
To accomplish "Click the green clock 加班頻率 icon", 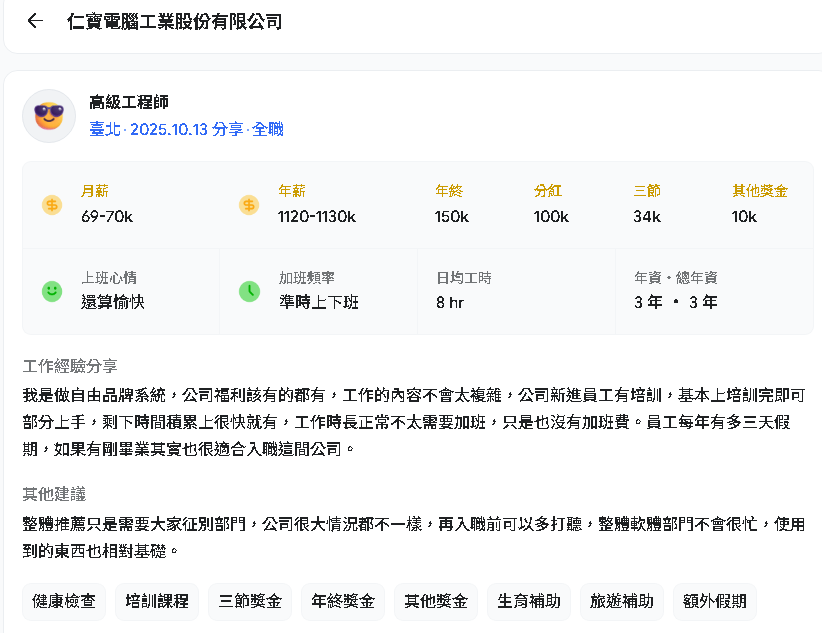I will [249, 291].
